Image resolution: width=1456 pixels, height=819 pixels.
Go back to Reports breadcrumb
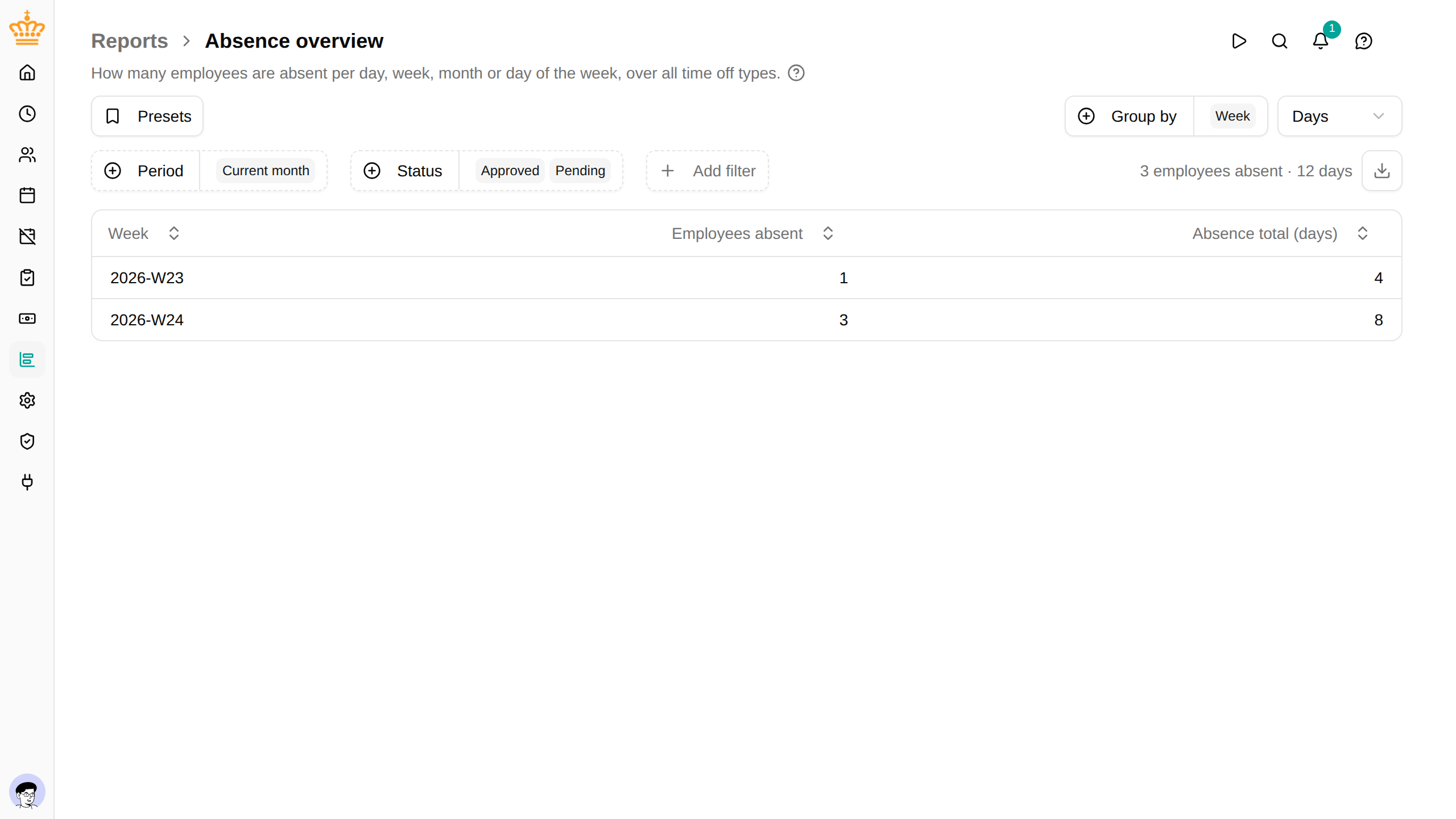[x=130, y=41]
